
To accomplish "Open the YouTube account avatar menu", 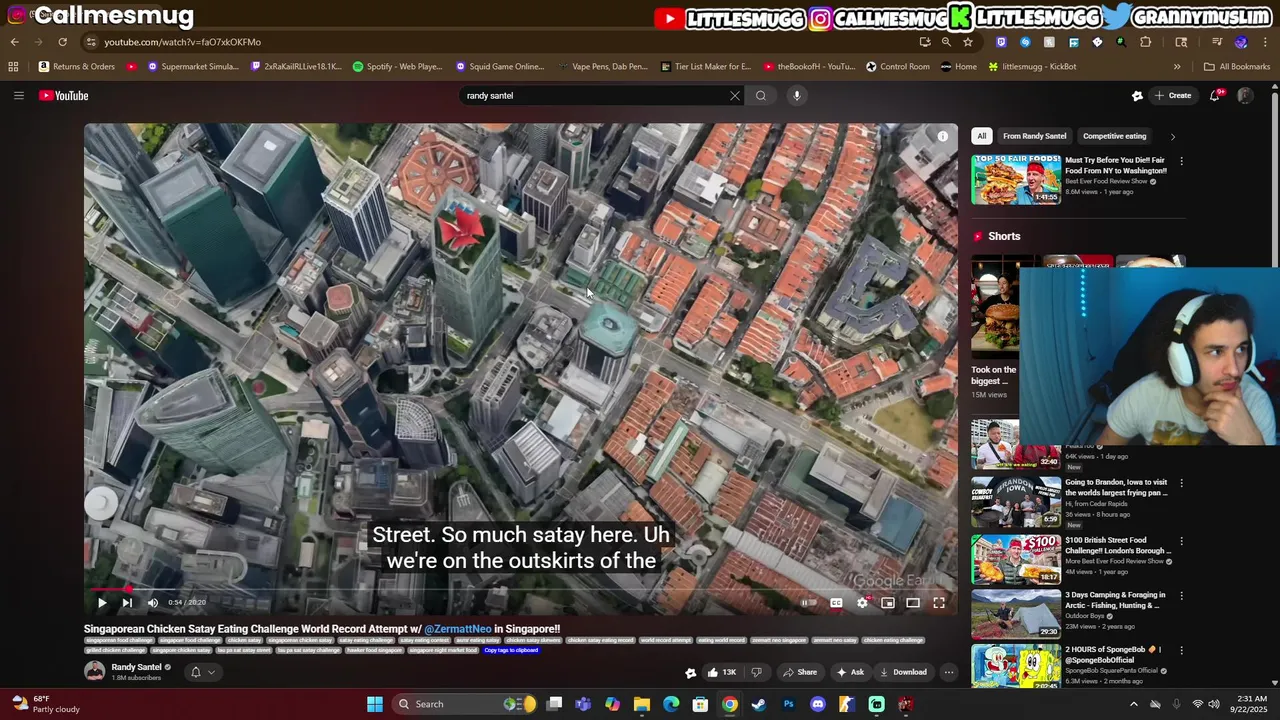I will pos(1245,96).
